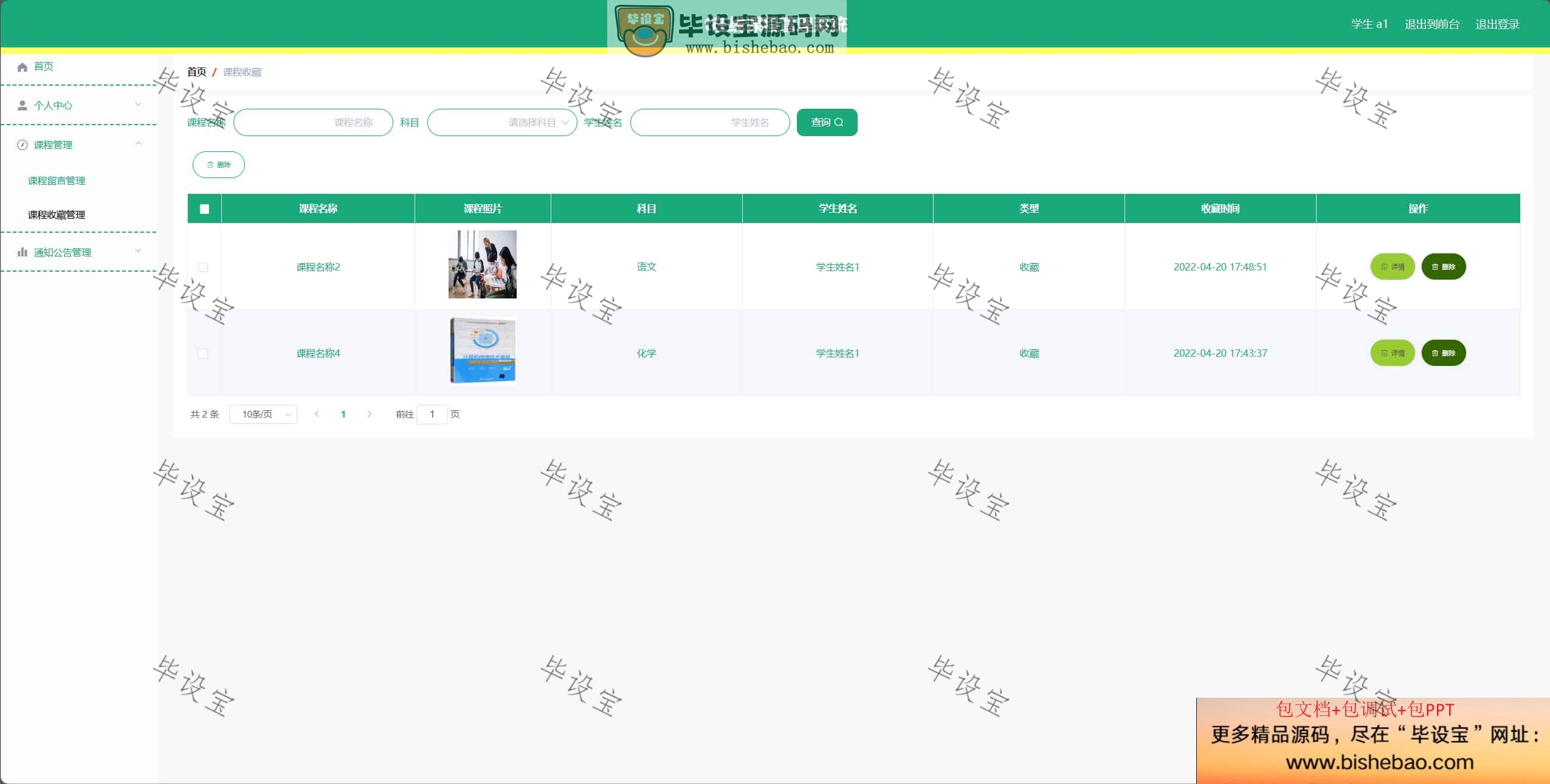Click the 化学 subject cell
1550x784 pixels.
(x=646, y=353)
